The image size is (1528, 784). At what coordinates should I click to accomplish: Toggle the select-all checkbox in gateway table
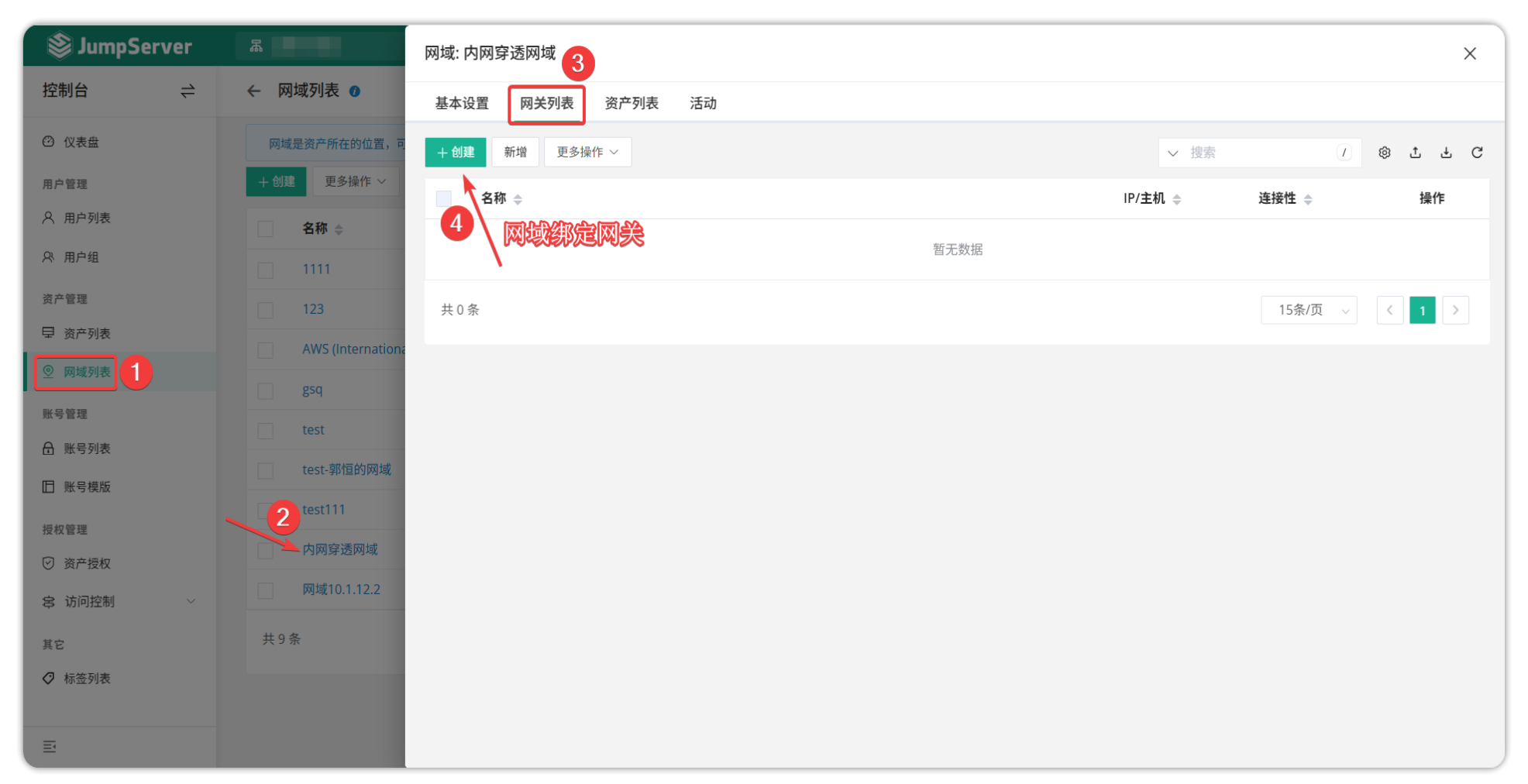(x=444, y=199)
